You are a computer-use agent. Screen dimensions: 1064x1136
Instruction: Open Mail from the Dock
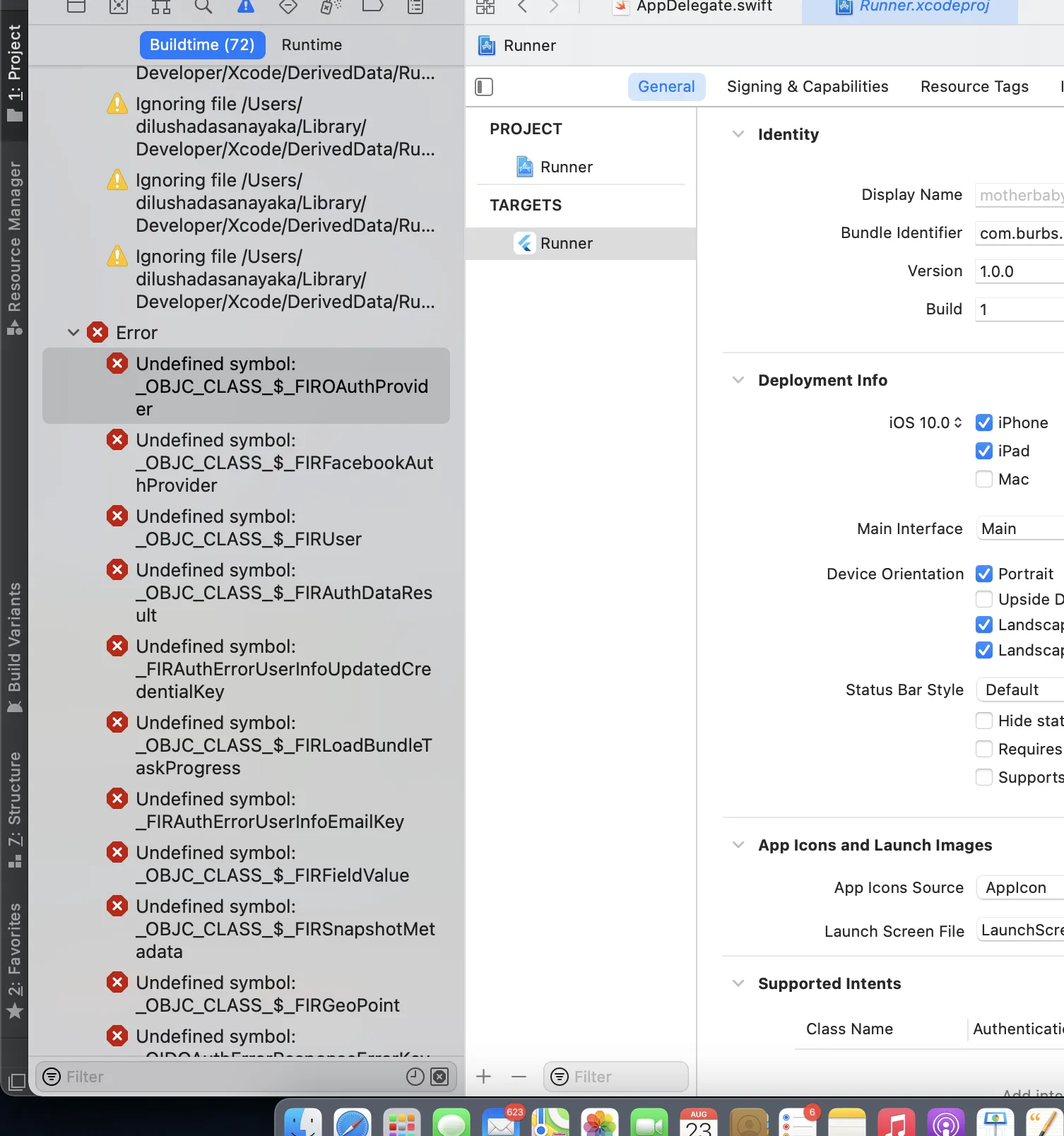pos(501,1122)
